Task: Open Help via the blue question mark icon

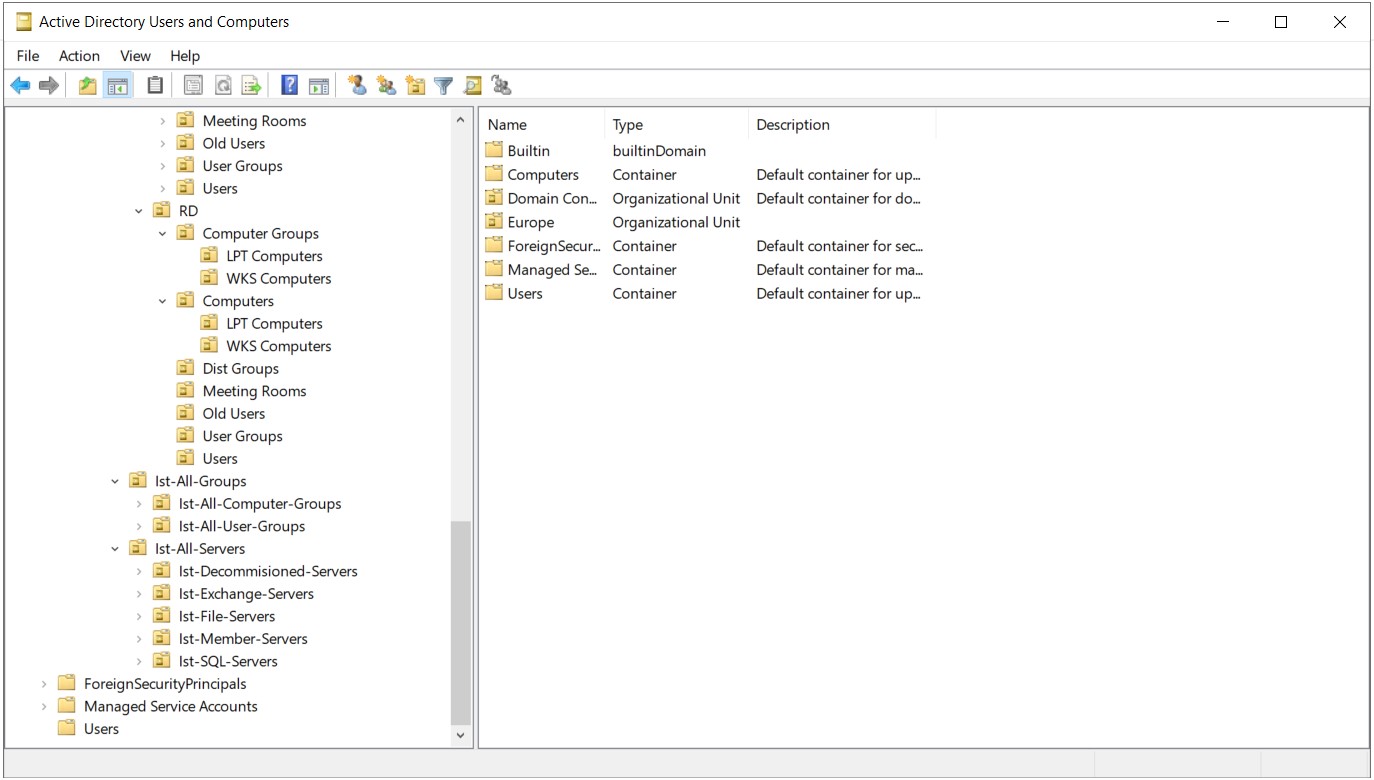Action: [x=289, y=86]
